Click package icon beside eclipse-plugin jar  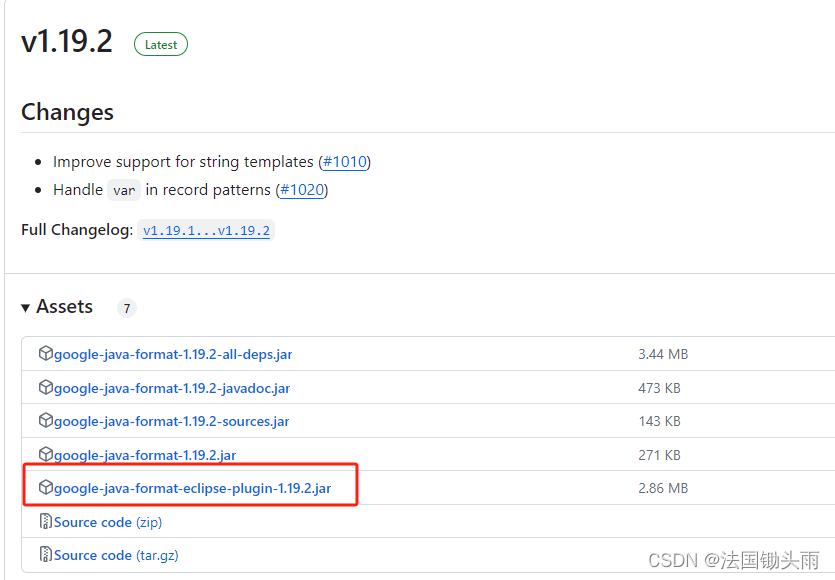point(46,487)
